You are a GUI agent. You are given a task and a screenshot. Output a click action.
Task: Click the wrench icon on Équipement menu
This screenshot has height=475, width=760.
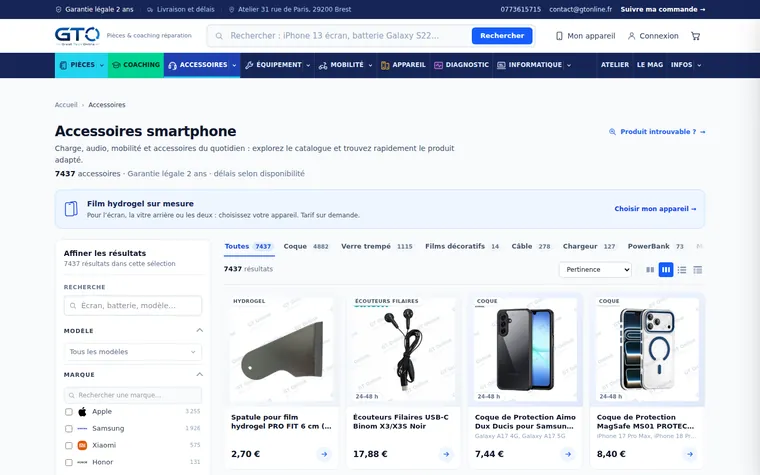tap(249, 65)
